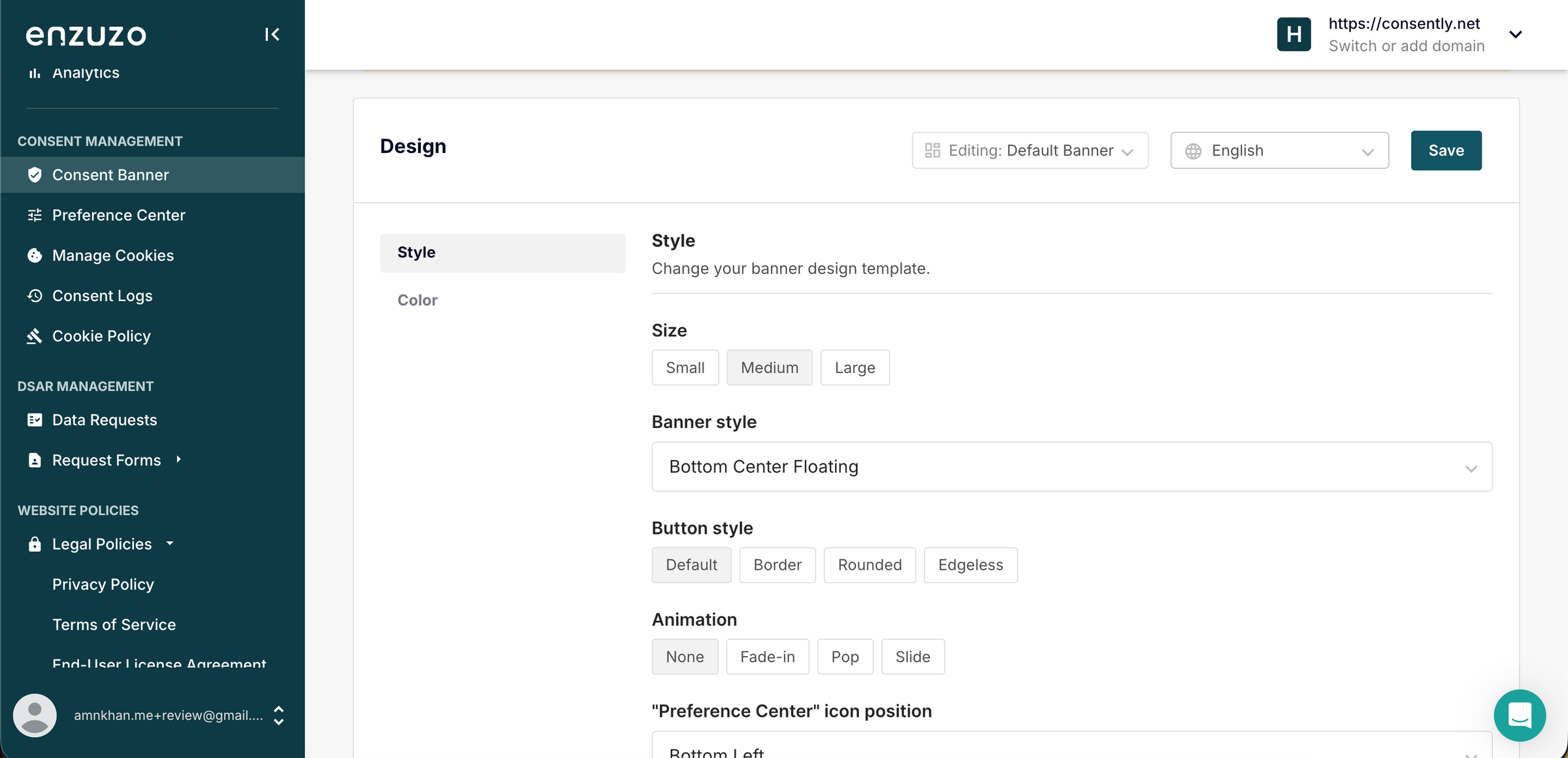Open the End-User License Agreement link
The width and height of the screenshot is (1568, 758).
tap(159, 663)
